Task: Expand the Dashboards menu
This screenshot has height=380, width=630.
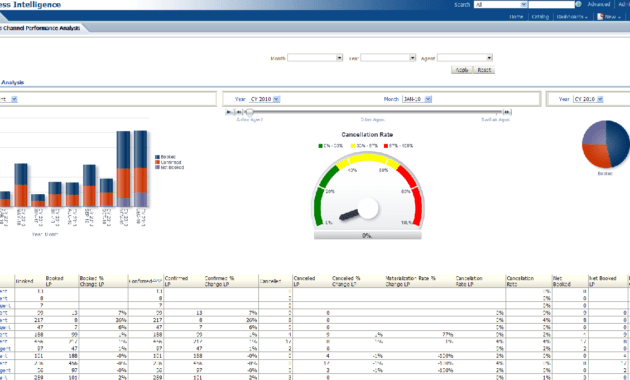Action: coord(572,17)
